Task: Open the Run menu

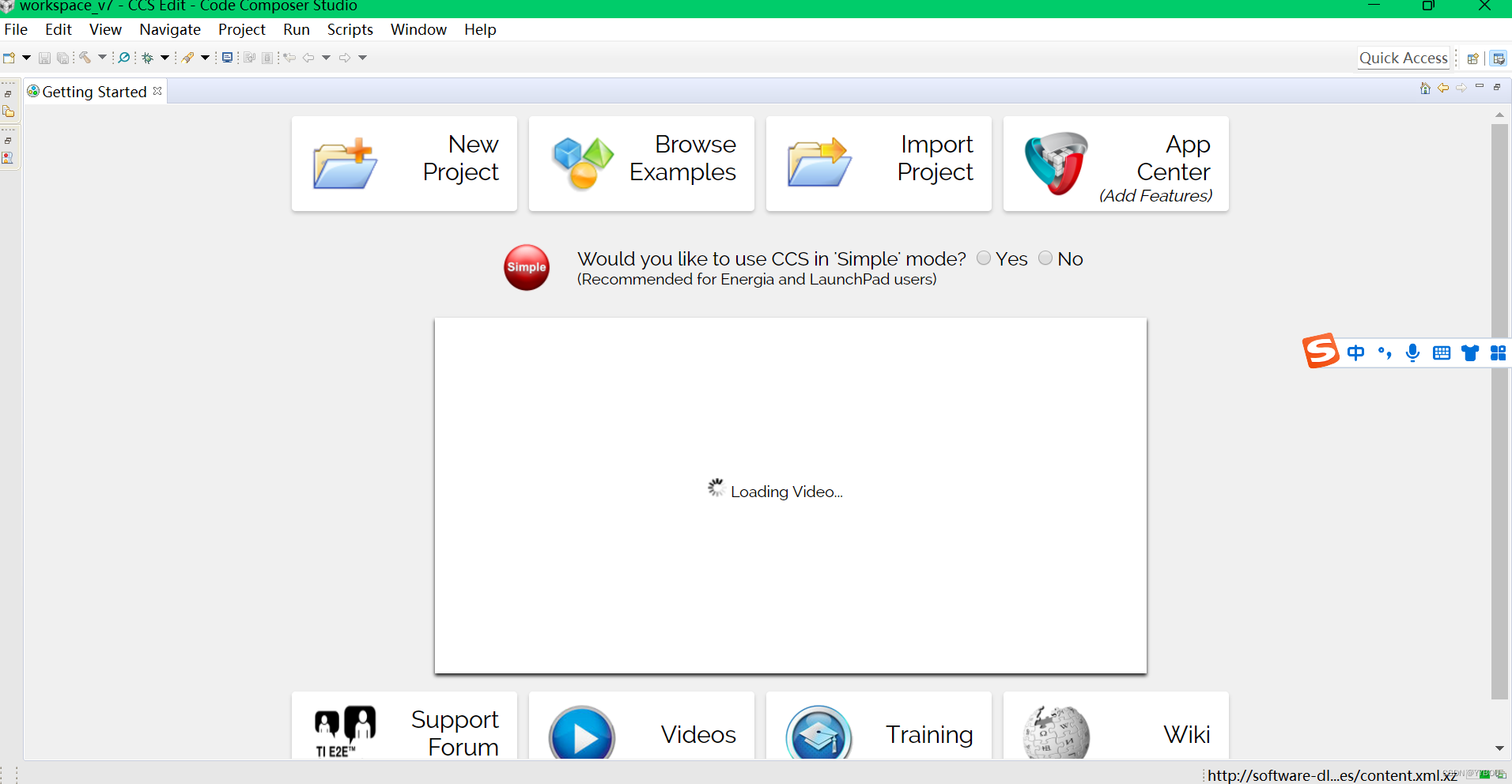Action: (297, 29)
